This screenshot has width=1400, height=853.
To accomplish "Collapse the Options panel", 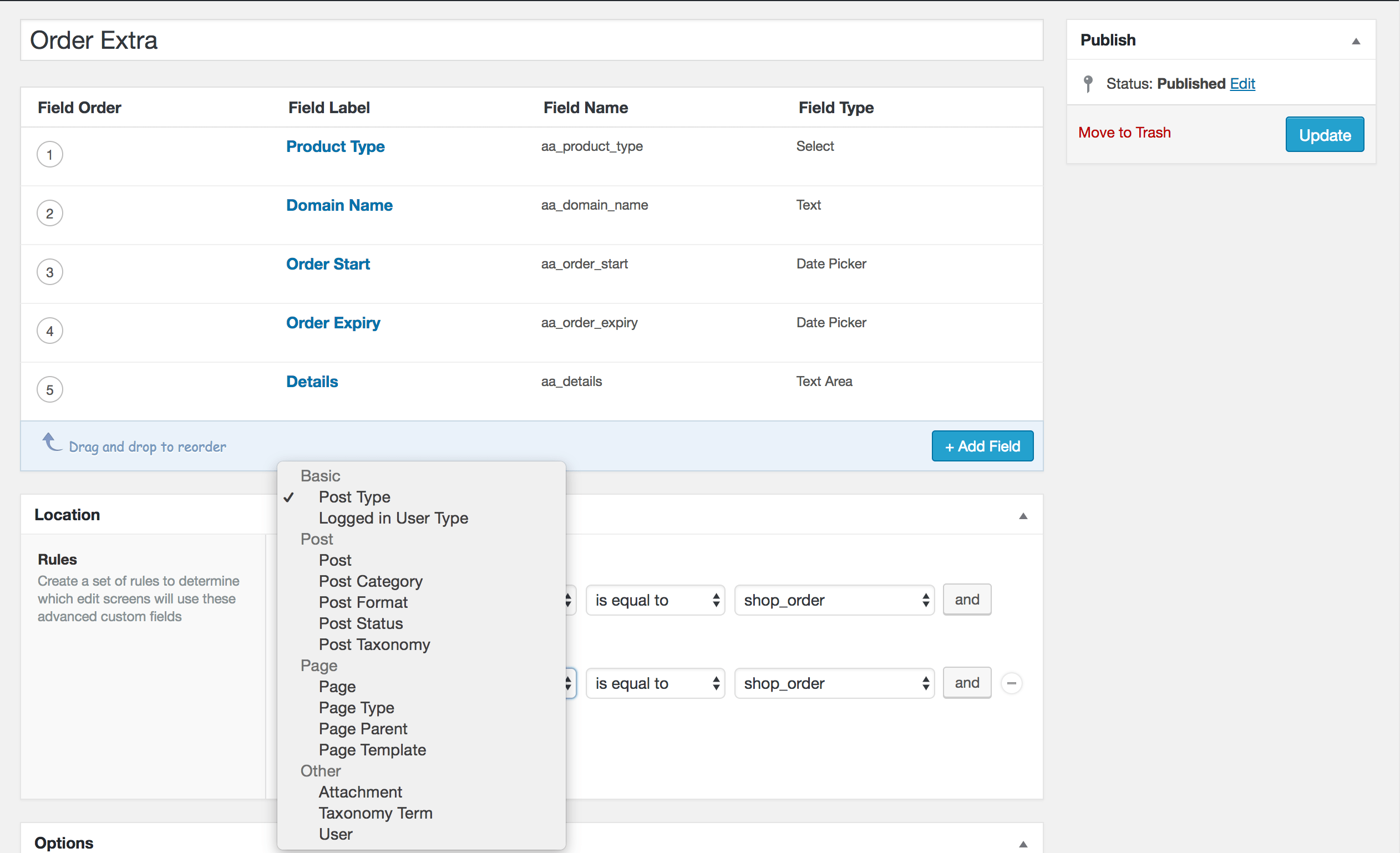I will coord(1023,844).
